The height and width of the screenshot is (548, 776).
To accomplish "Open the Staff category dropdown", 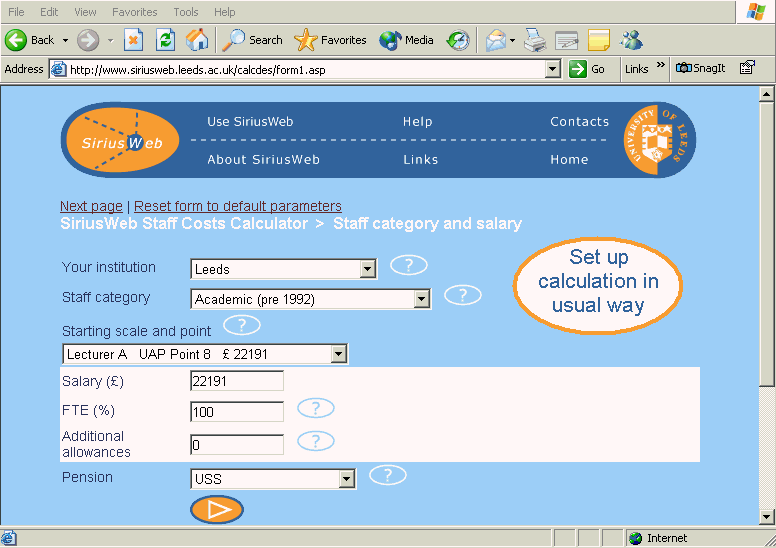I will click(x=421, y=299).
